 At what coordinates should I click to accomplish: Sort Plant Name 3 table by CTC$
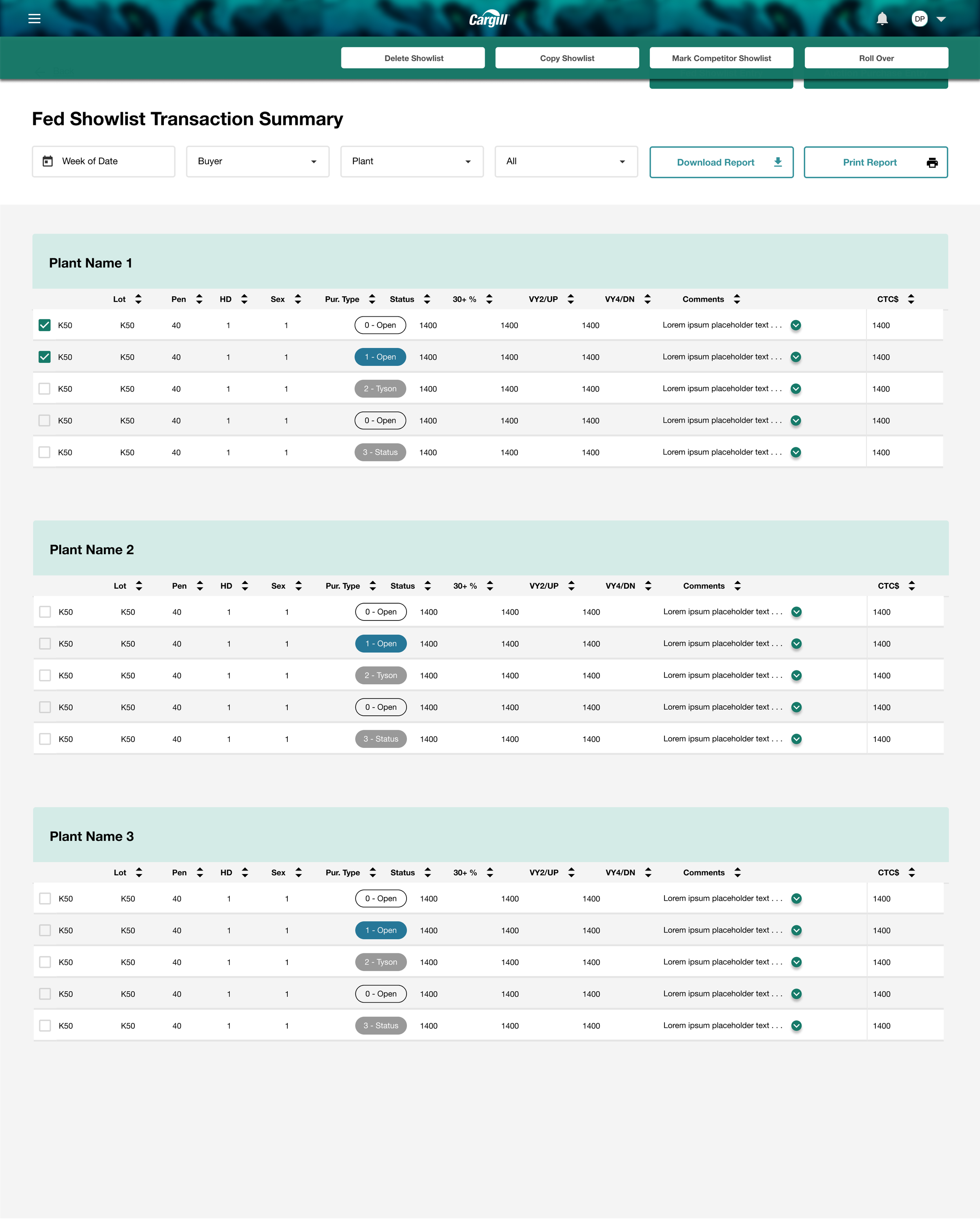pos(911,873)
